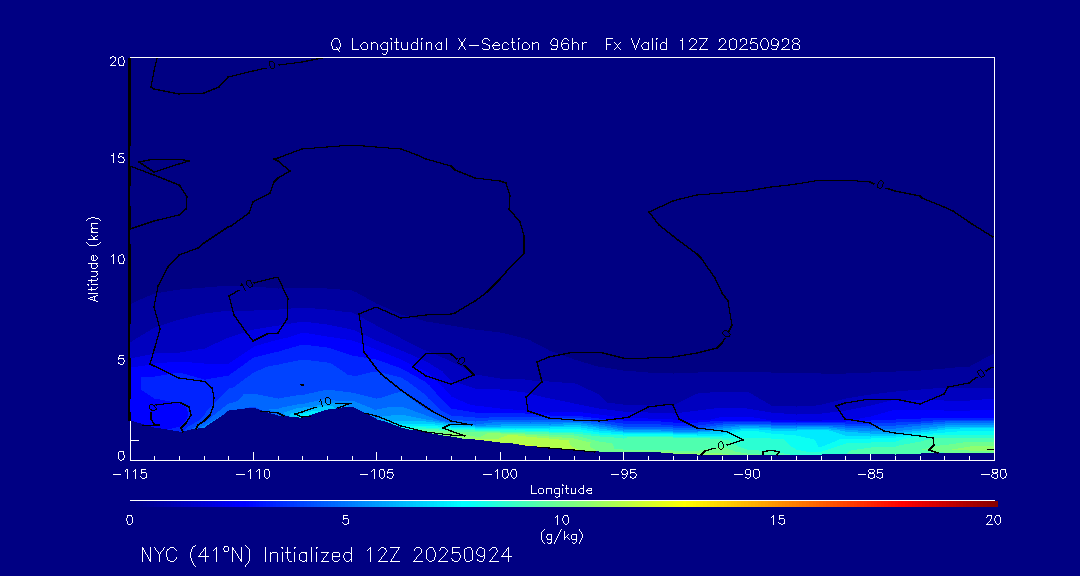Click the '15' tick label under the colorbar
Screen dimensions: 1080x576
tap(778, 521)
